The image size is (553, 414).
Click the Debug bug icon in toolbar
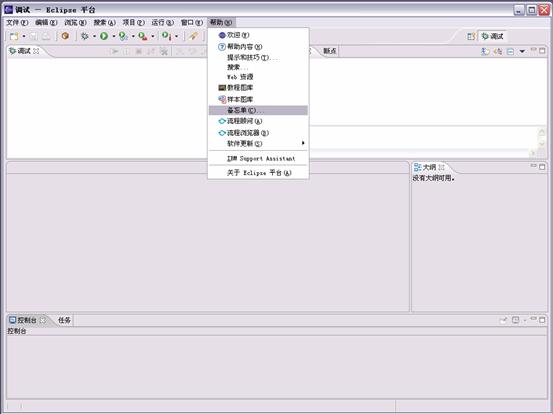click(x=85, y=36)
